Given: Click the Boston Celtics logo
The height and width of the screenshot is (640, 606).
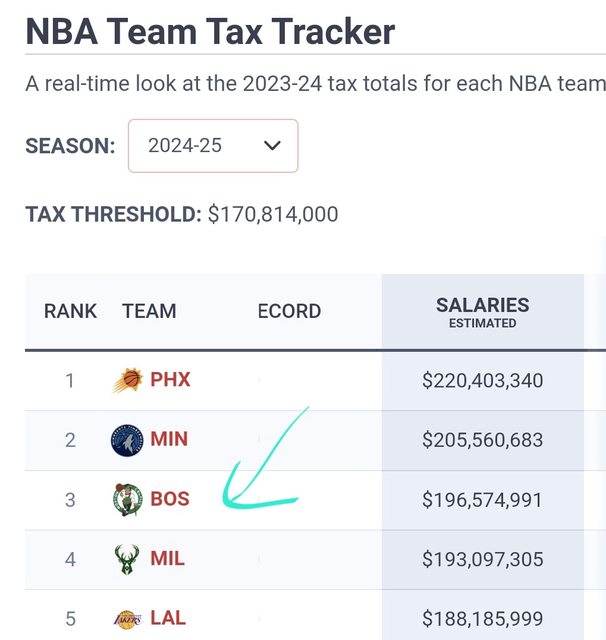Looking at the screenshot, I should 128,499.
